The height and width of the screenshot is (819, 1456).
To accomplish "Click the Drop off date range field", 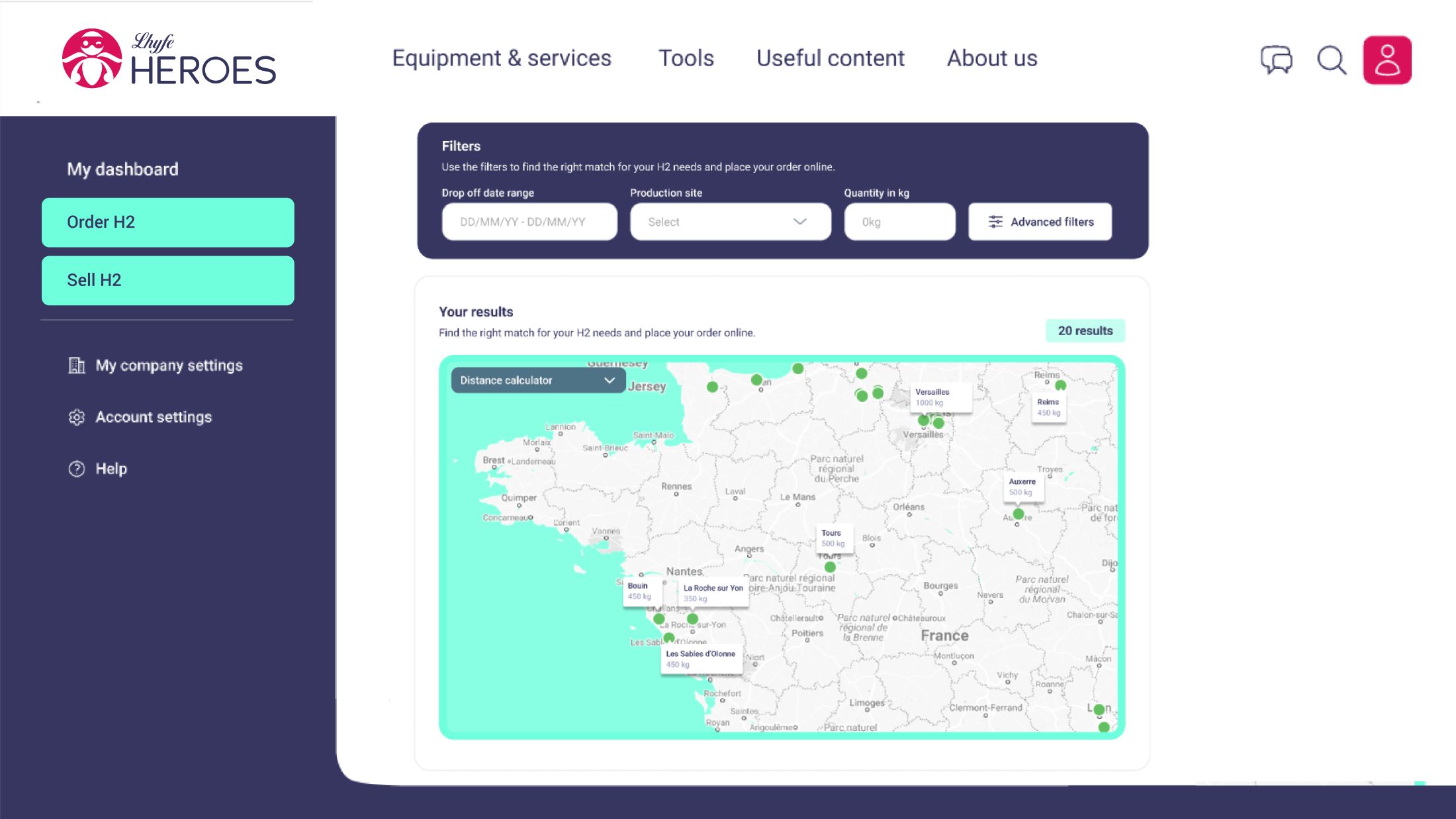I will pos(529,222).
